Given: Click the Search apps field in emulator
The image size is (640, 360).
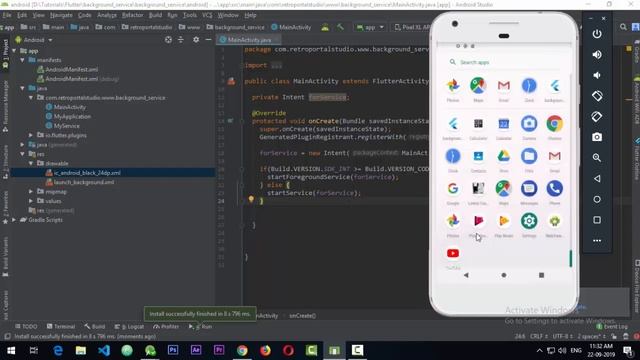Looking at the screenshot, I should 504,62.
